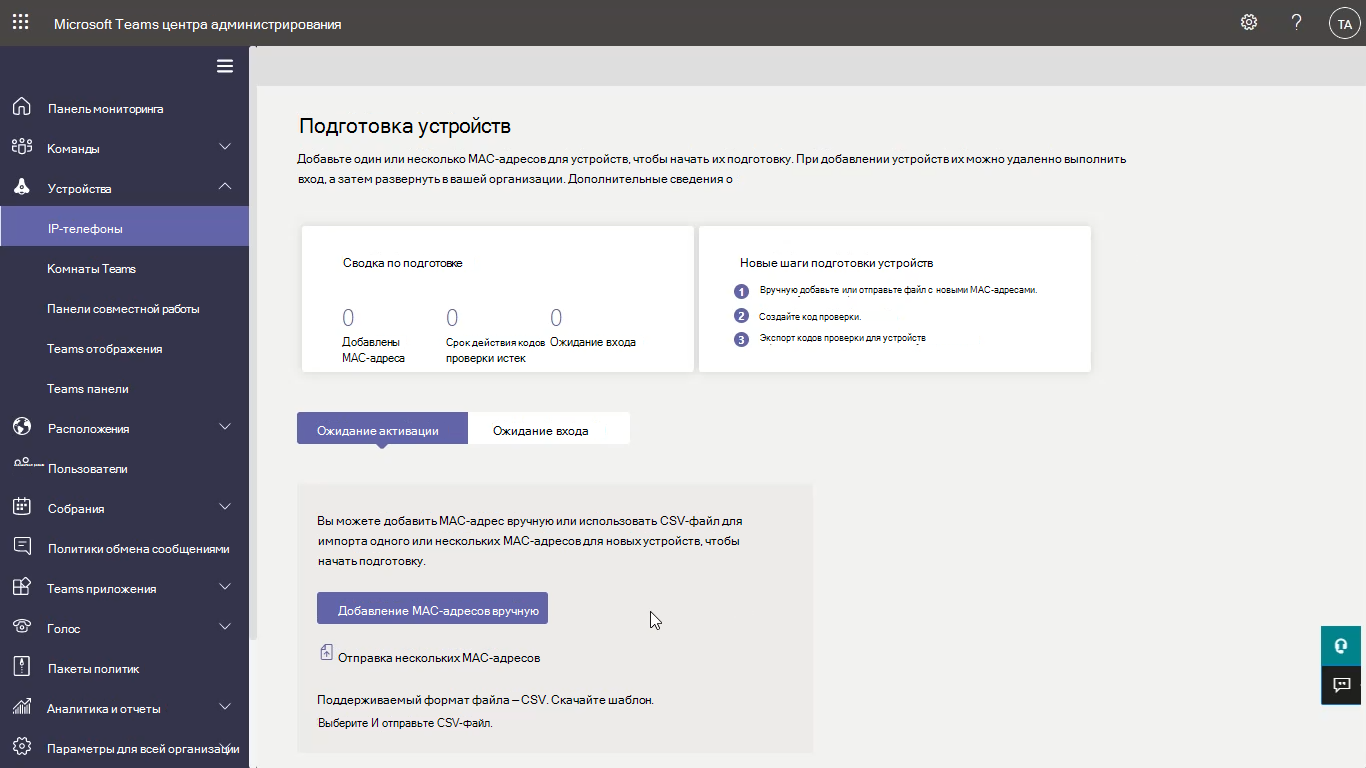Open the settings gear in the header
1366x768 pixels.
1249,22
